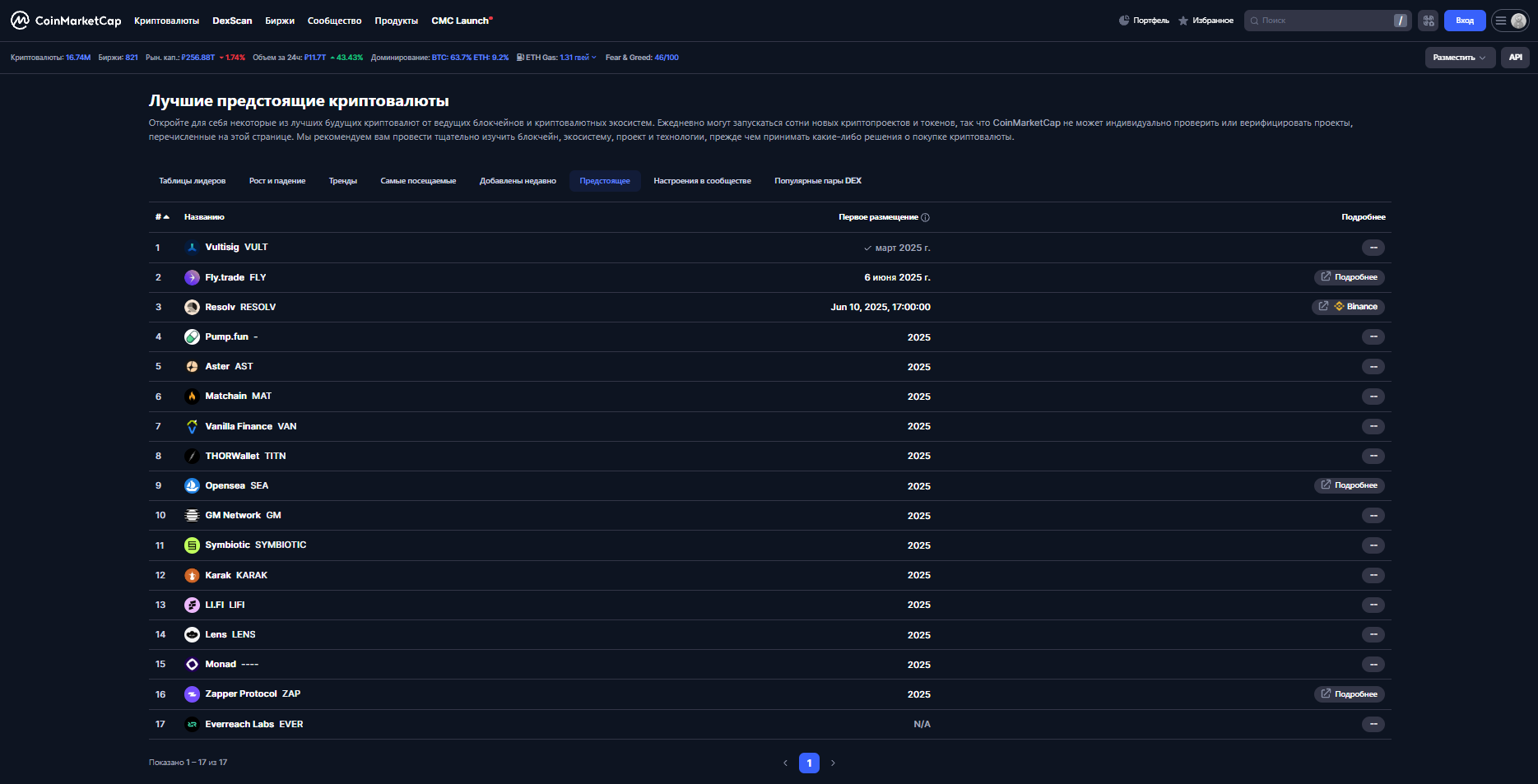The width and height of the screenshot is (1538, 784).
Task: Open the Продукты menu
Action: [396, 21]
